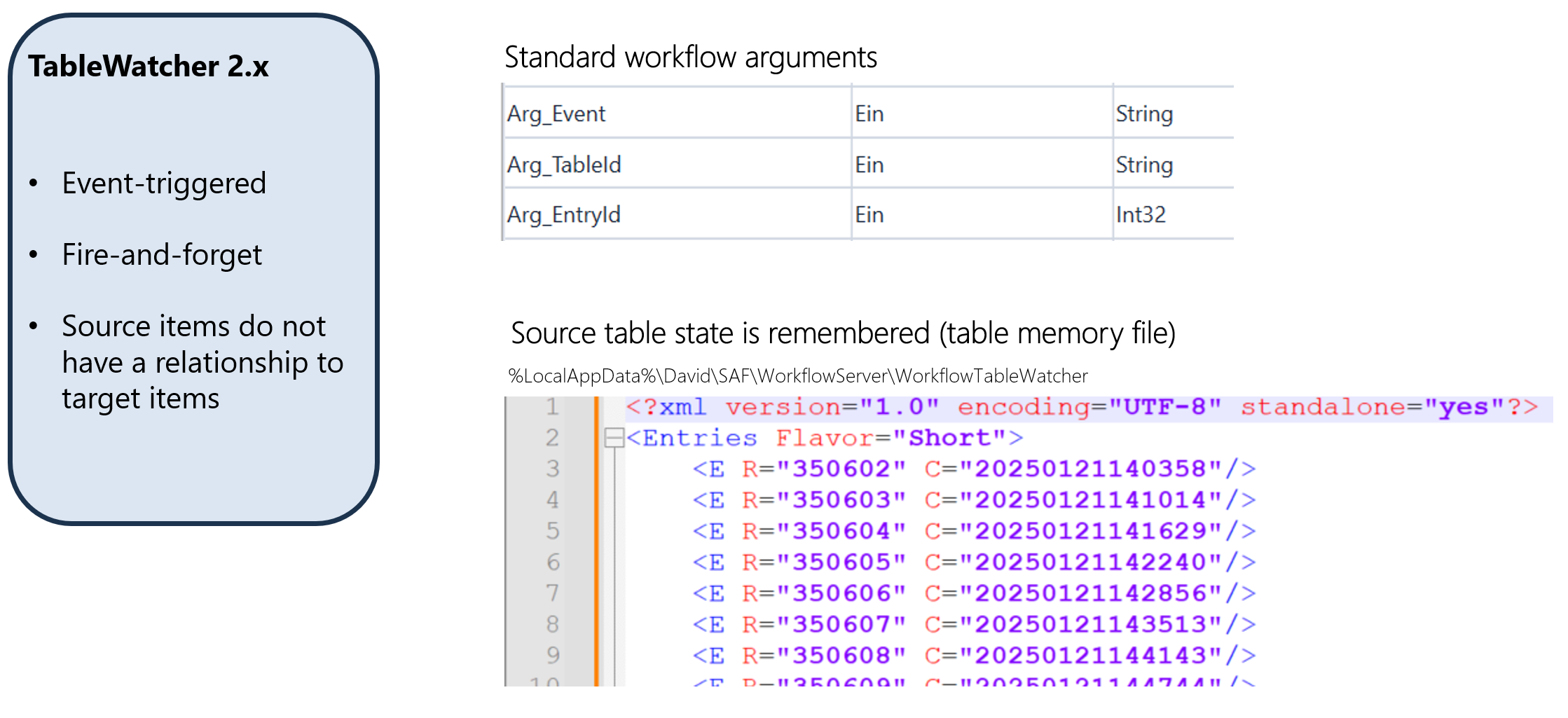Viewport: 1568px width, 718px height.
Task: Select the Arg_EntryId argument name cell
Action: [564, 214]
